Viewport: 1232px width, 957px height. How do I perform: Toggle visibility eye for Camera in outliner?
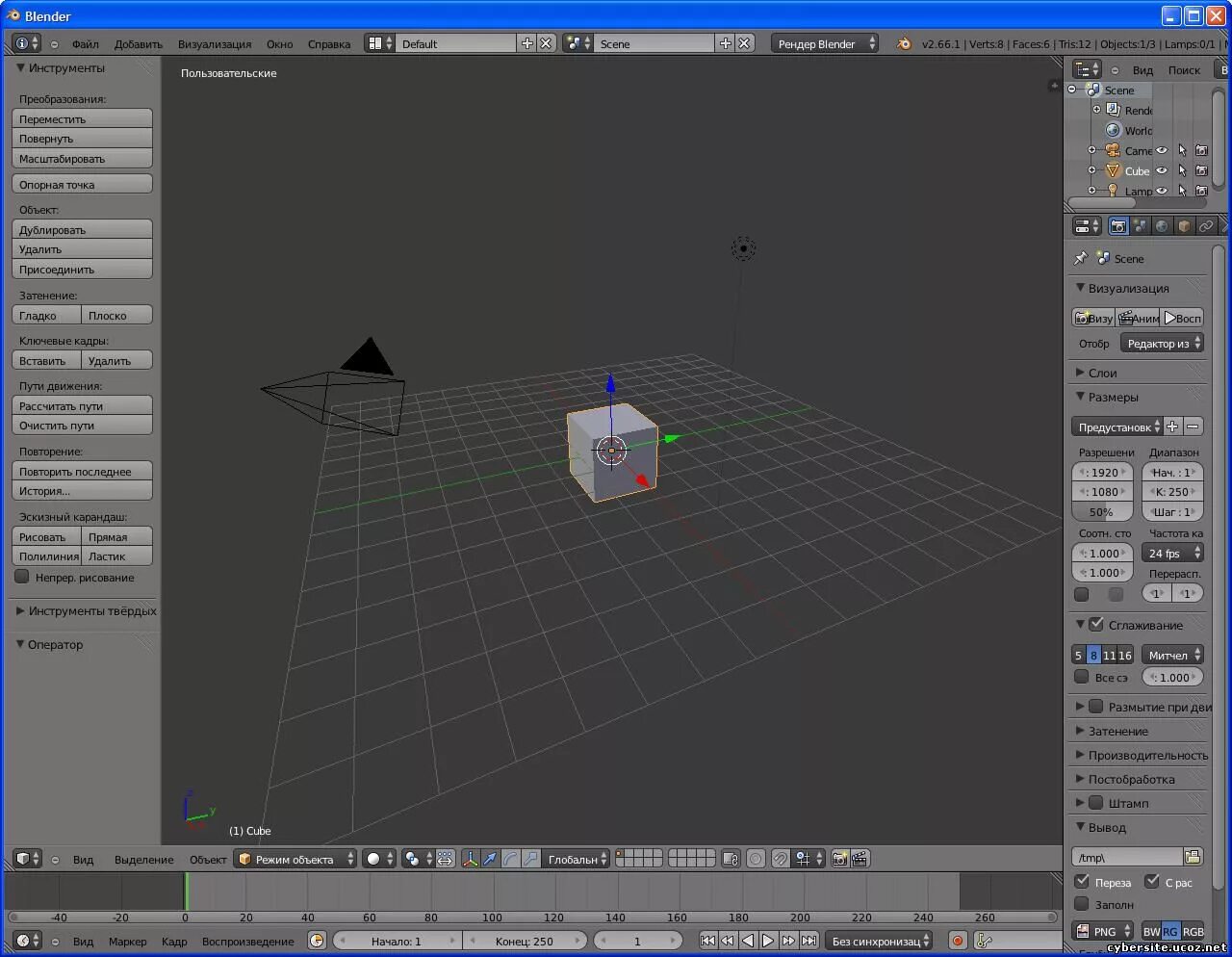coord(1162,150)
